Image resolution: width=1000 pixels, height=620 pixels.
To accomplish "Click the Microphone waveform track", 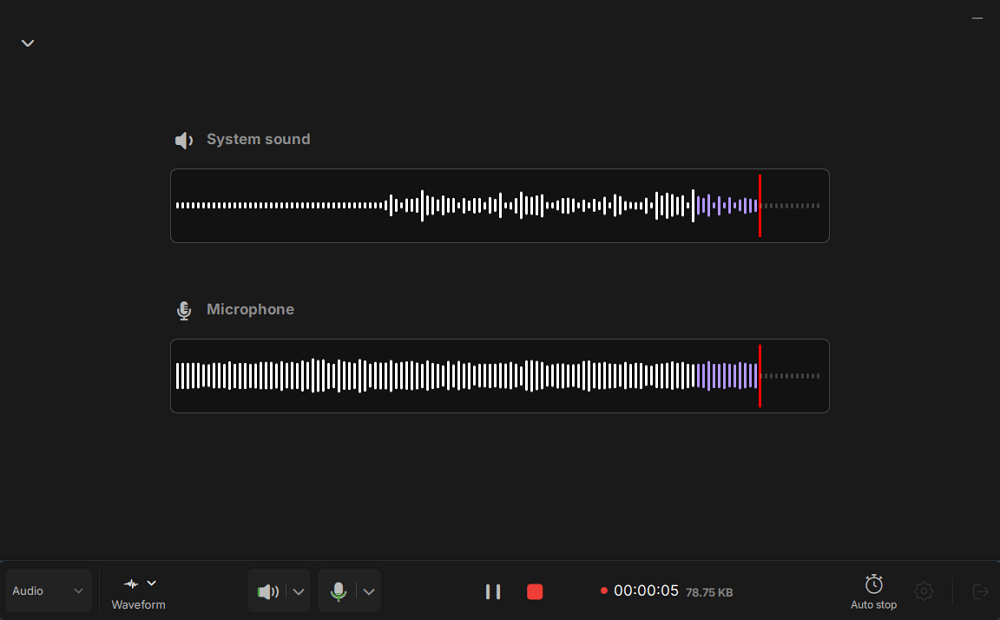I will click(499, 376).
